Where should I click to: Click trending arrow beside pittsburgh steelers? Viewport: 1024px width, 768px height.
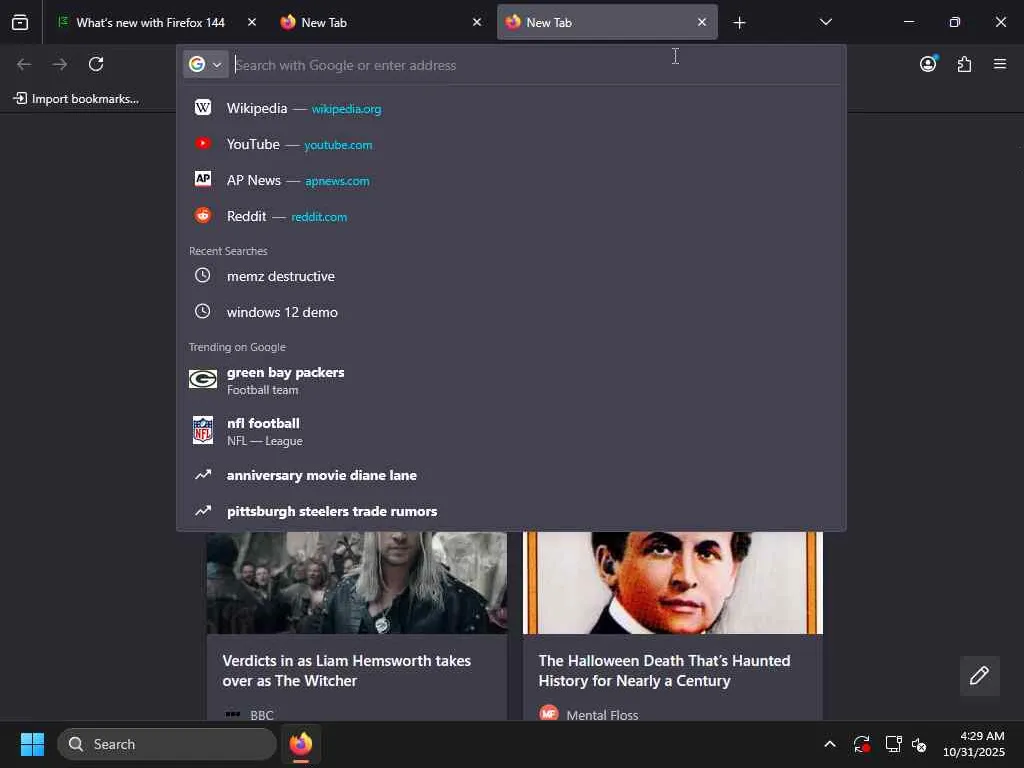203,511
